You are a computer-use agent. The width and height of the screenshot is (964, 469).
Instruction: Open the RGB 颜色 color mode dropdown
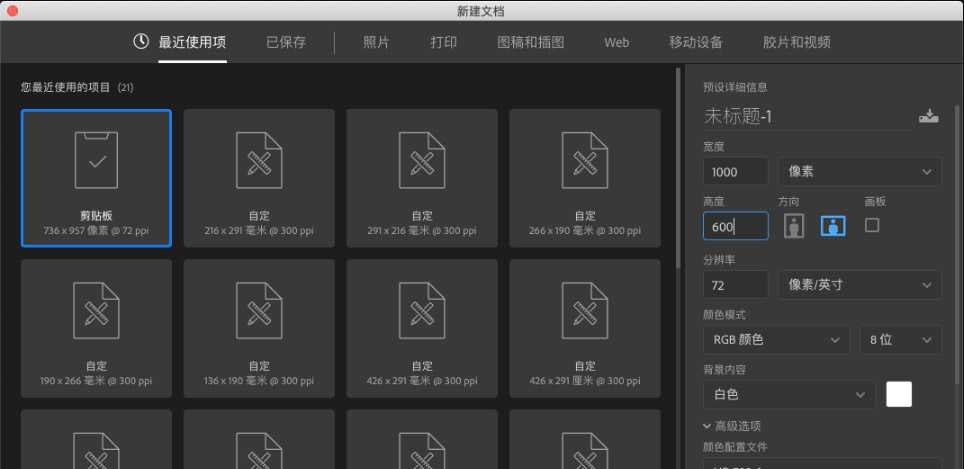coord(776,340)
